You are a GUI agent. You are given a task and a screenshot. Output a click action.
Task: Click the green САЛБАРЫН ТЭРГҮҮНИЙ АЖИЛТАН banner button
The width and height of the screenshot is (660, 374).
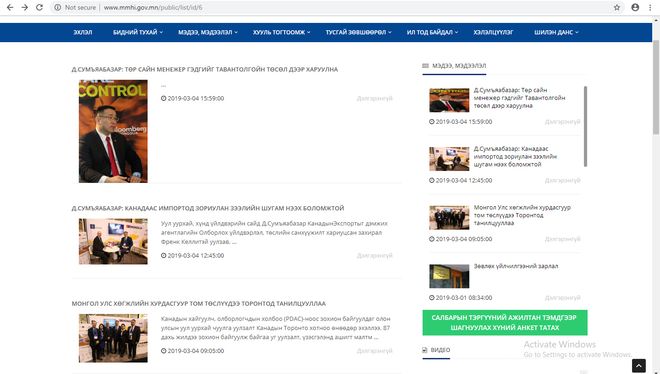click(x=505, y=323)
